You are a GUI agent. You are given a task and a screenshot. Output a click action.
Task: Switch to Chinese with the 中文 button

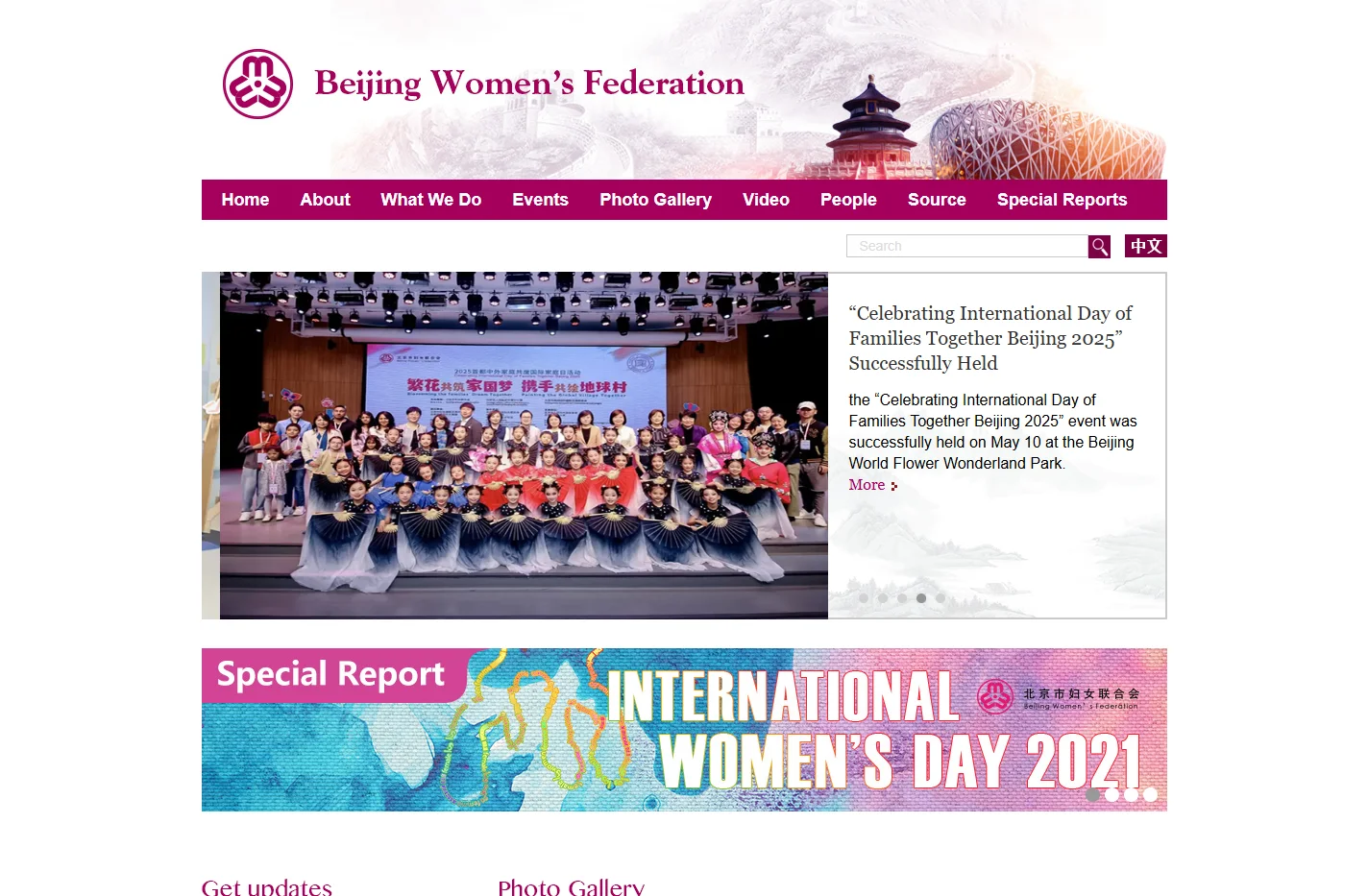(1146, 246)
